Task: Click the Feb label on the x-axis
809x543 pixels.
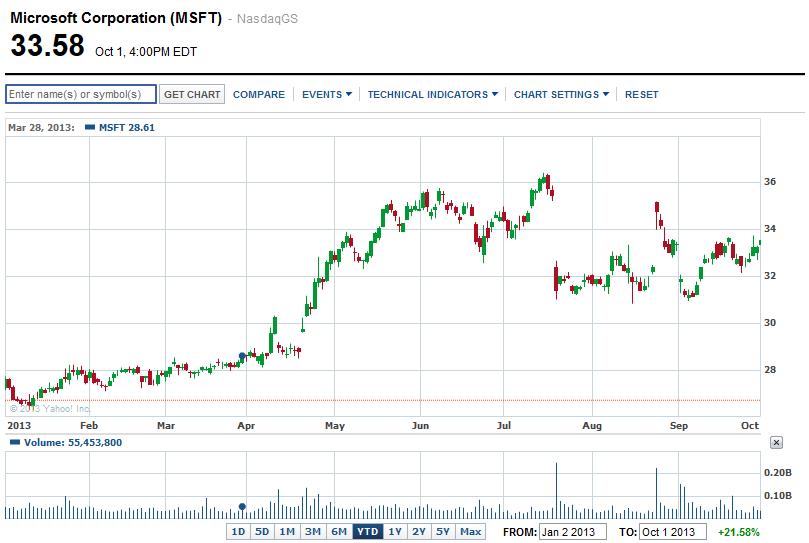Action: [89, 426]
